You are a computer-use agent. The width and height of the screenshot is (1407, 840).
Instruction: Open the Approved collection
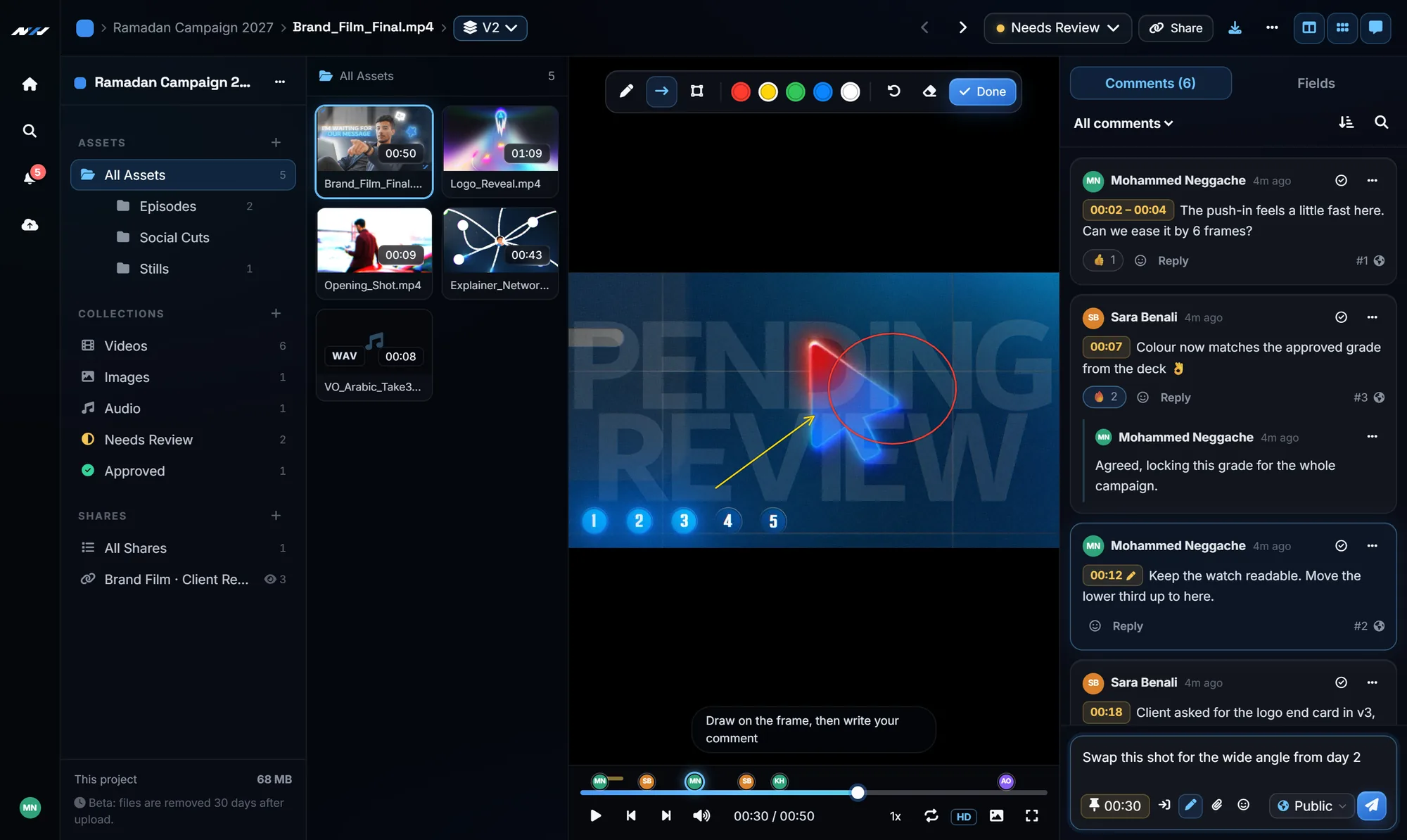[183, 471]
